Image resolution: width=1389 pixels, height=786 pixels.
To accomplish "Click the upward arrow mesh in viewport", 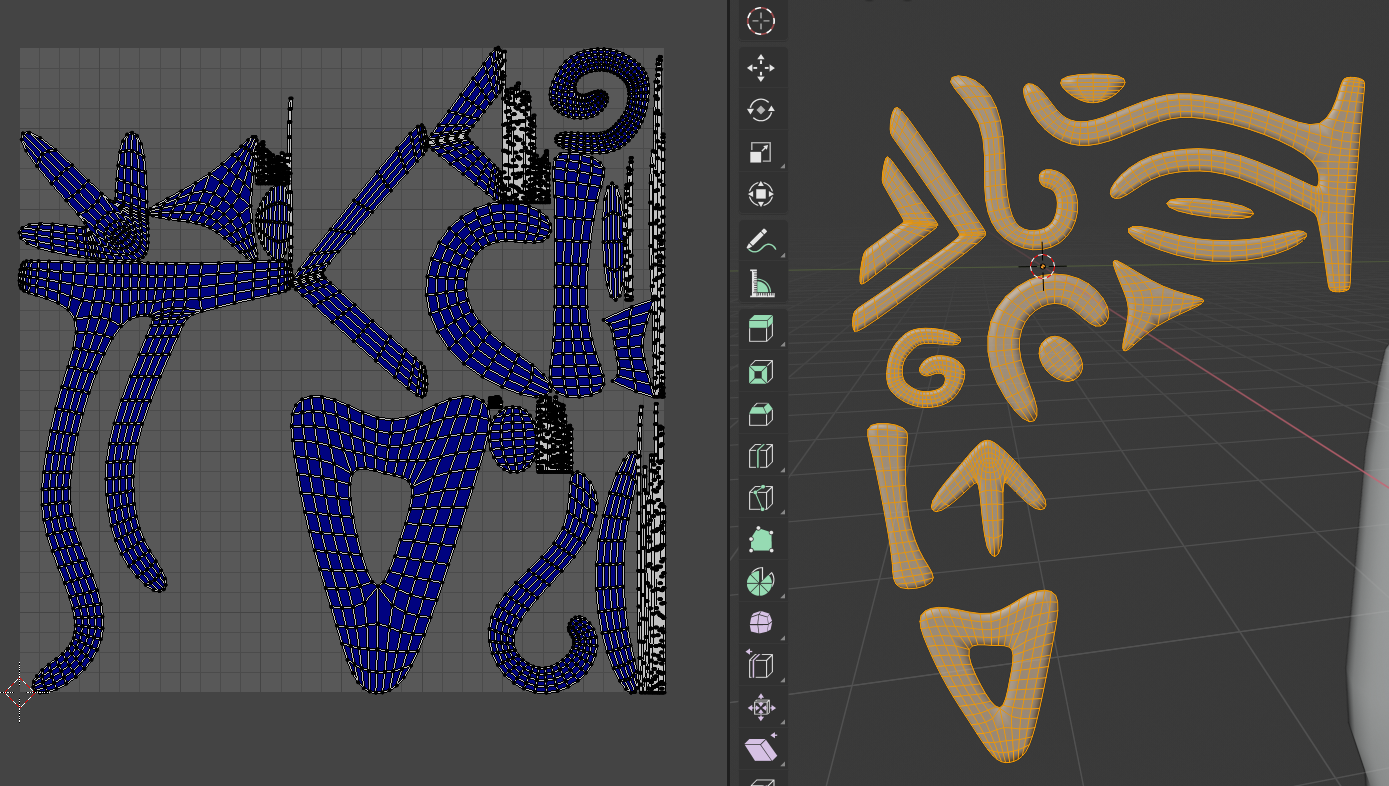I will coord(989,497).
